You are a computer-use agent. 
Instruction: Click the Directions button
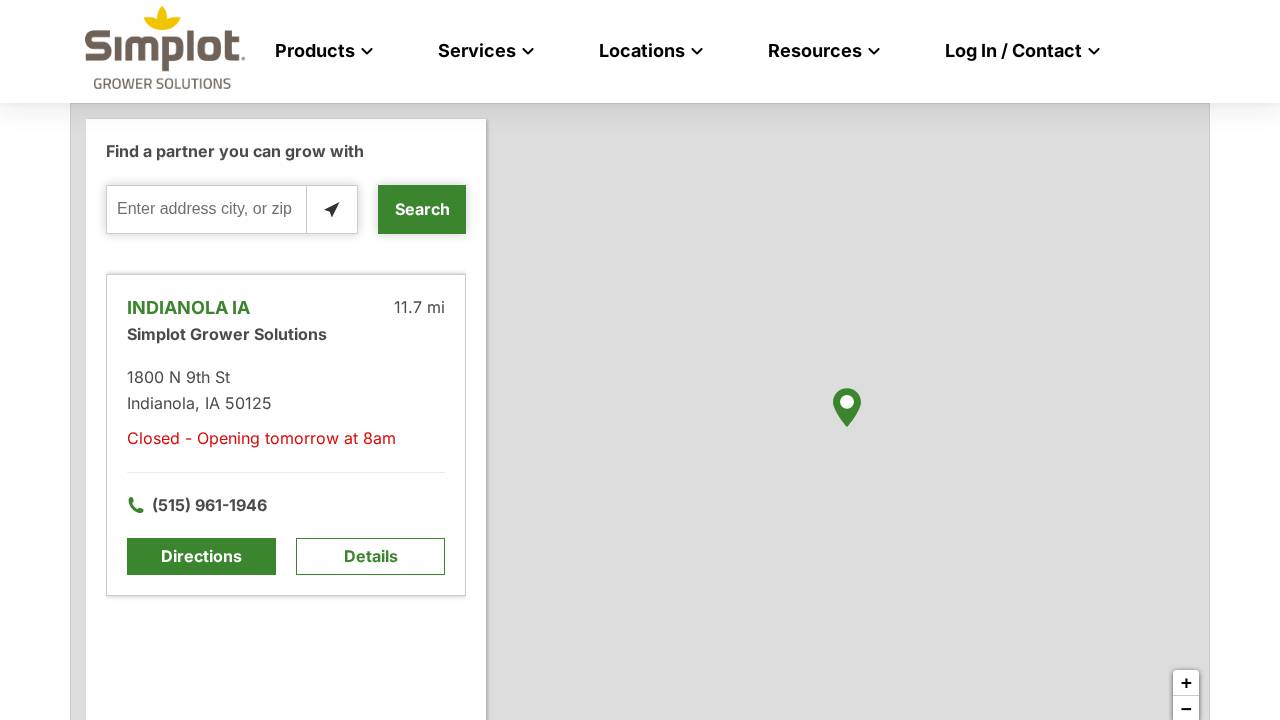[x=201, y=556]
